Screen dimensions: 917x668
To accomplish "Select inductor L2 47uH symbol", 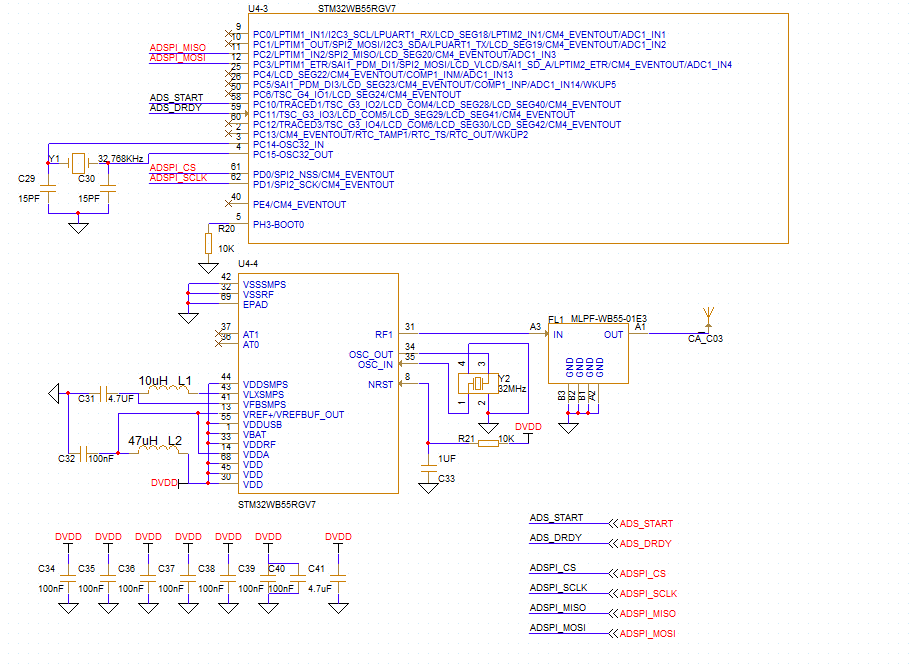I will (160, 449).
